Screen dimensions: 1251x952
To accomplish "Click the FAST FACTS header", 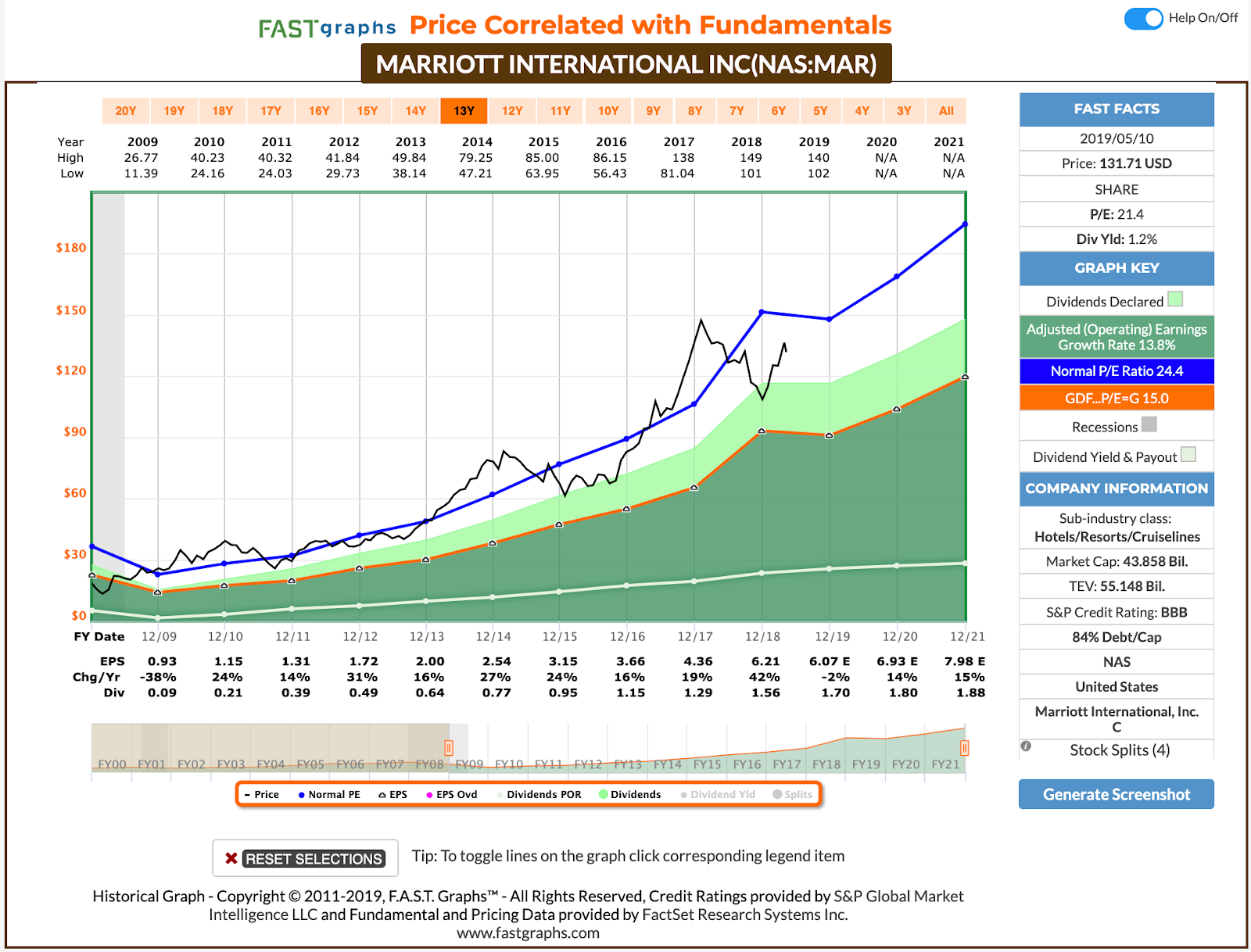I will 1117,109.
